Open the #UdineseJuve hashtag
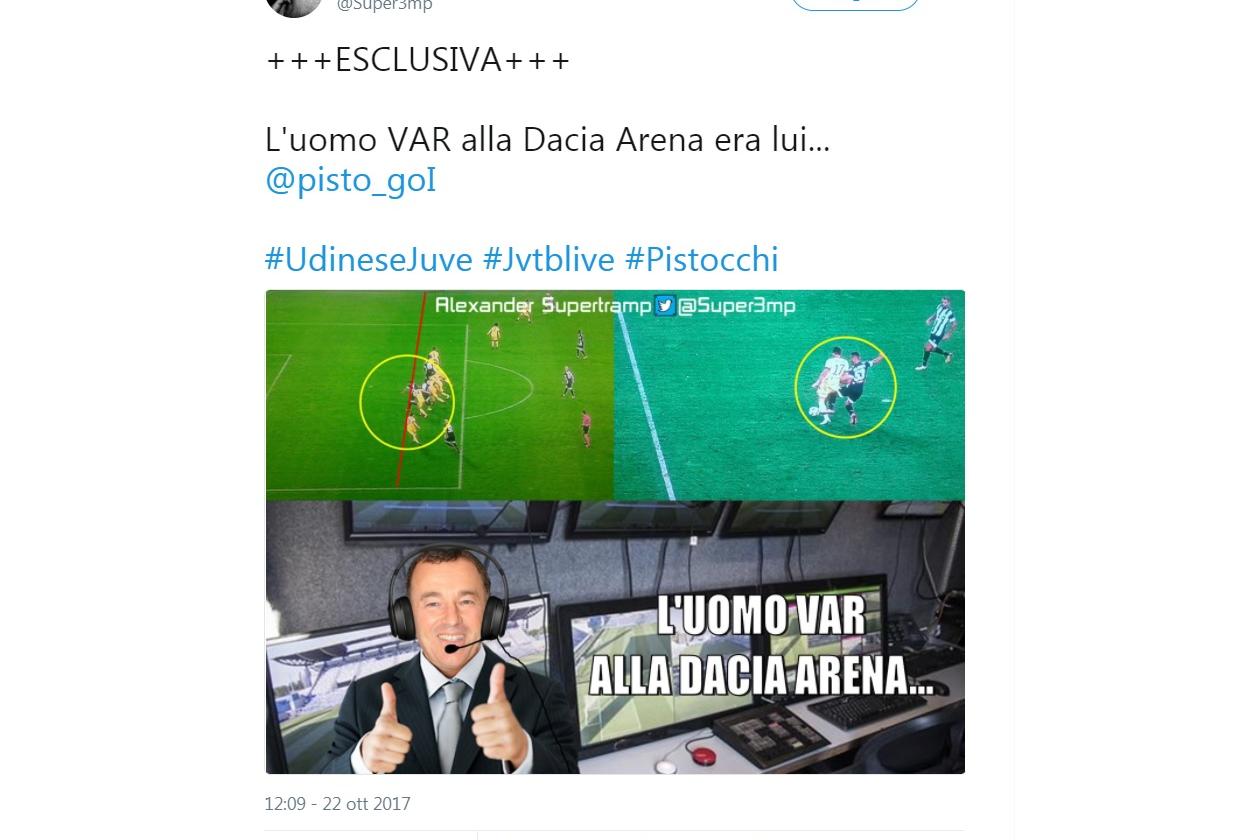The image size is (1233, 840). click(x=368, y=259)
